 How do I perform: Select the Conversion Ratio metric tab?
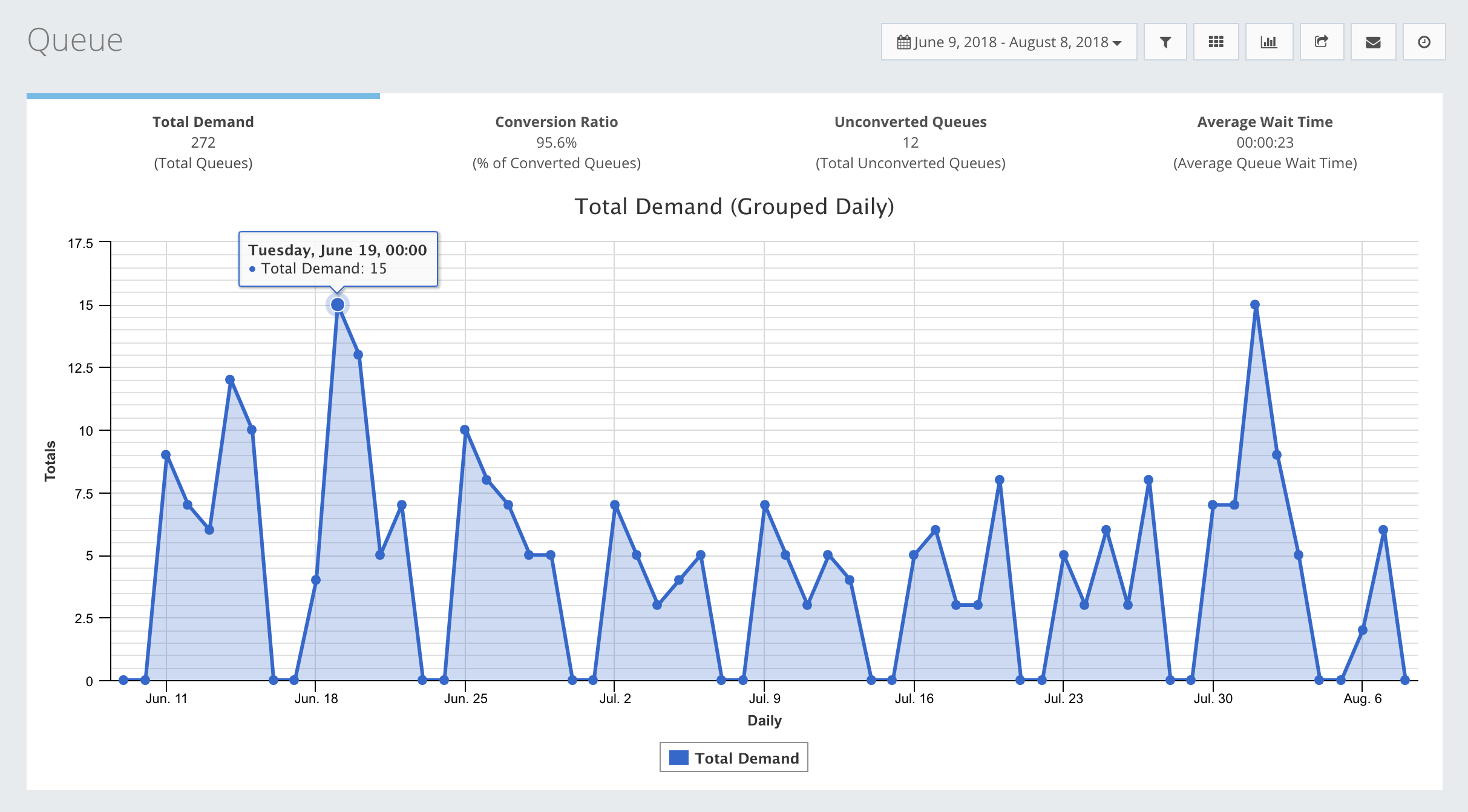[x=556, y=142]
